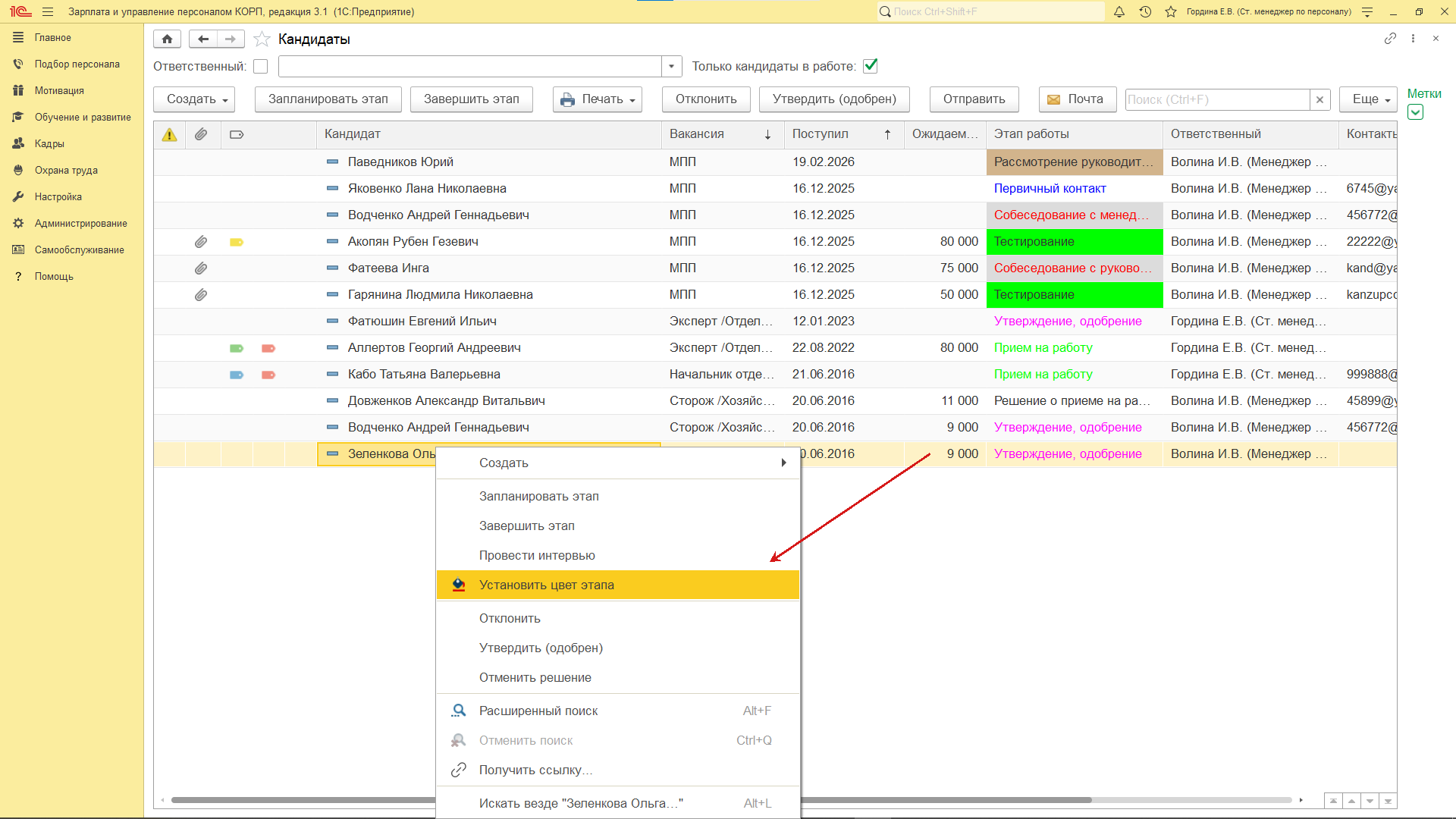Viewport: 1456px width, 819px height.
Task: Toggle the Ответственный checkbox
Action: pos(261,67)
